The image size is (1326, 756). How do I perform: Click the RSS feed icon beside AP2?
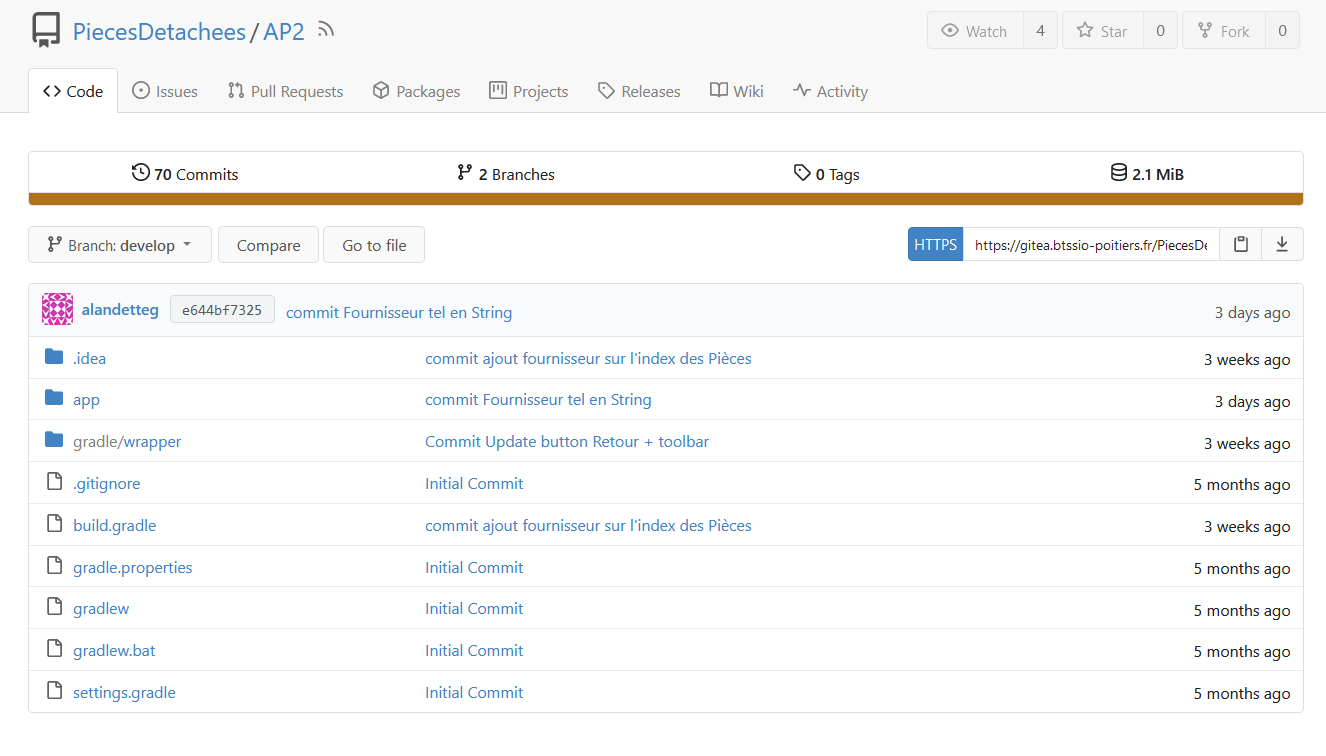pyautogui.click(x=325, y=30)
